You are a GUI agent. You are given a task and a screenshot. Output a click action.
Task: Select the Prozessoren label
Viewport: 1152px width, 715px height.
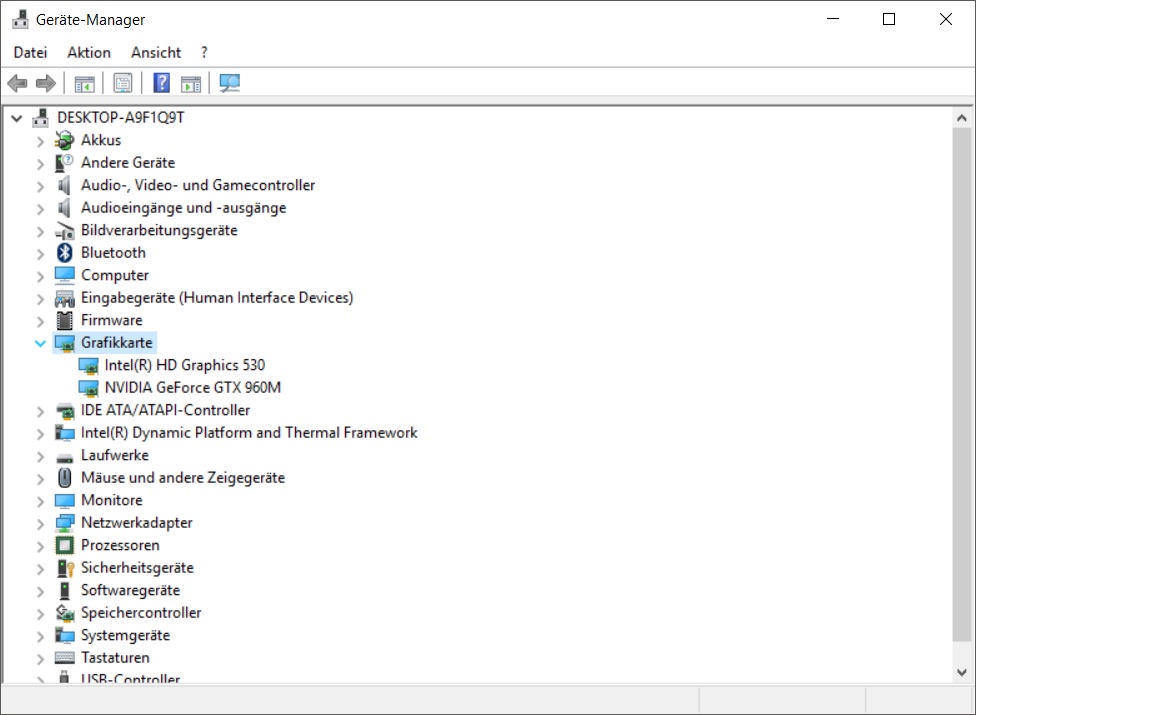point(120,545)
